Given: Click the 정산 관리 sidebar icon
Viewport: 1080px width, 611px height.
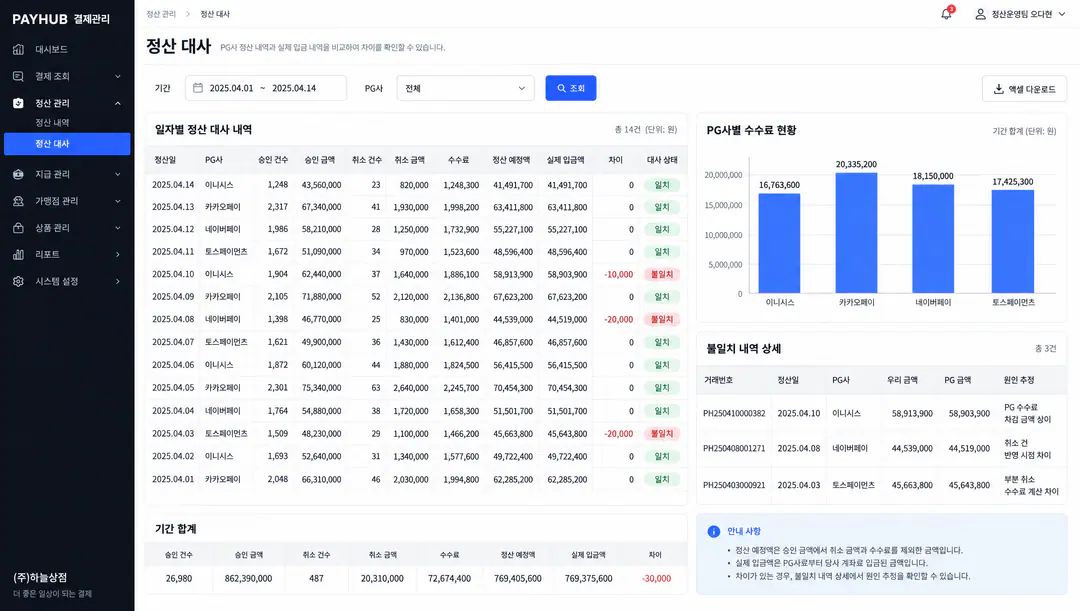Looking at the screenshot, I should tap(19, 103).
